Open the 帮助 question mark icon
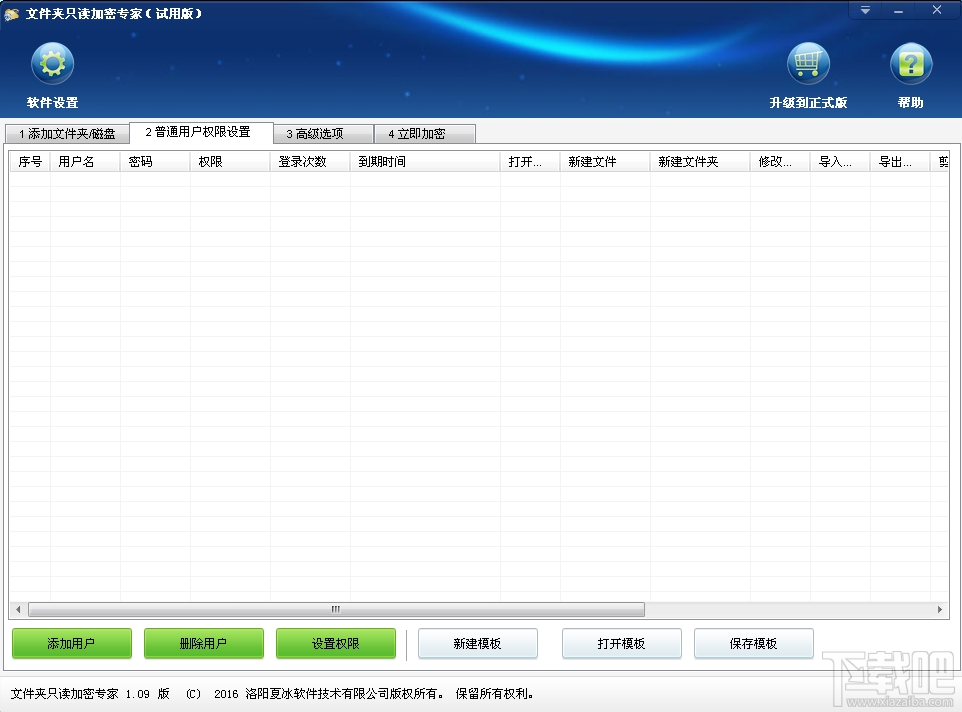The height and width of the screenshot is (712, 962). coord(910,64)
